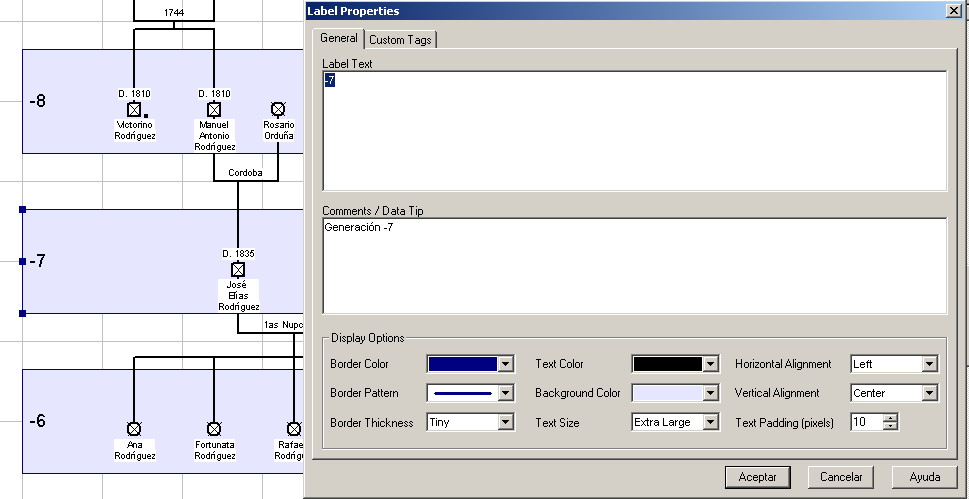Select Victorino Rodríguez person symbol
This screenshot has width=969, height=499.
pos(134,110)
